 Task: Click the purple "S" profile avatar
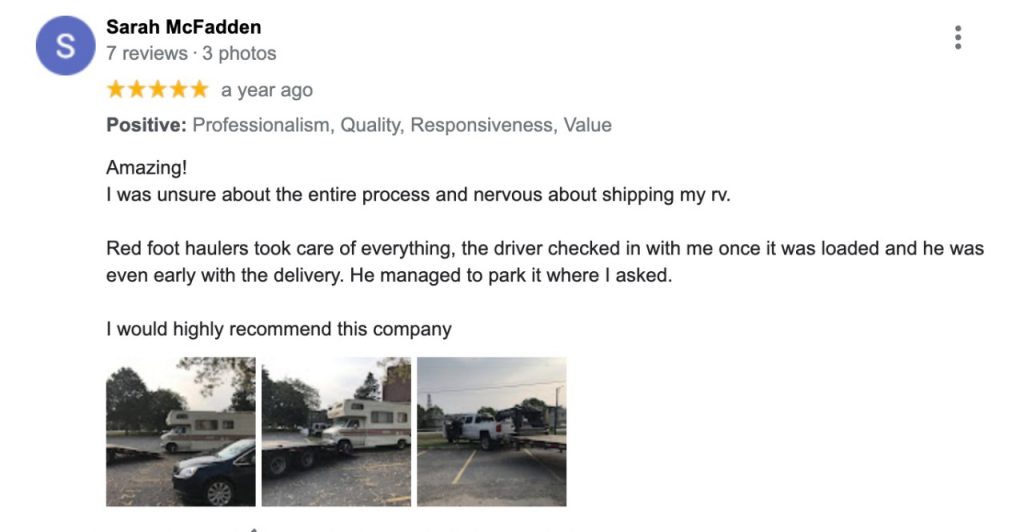click(x=65, y=46)
